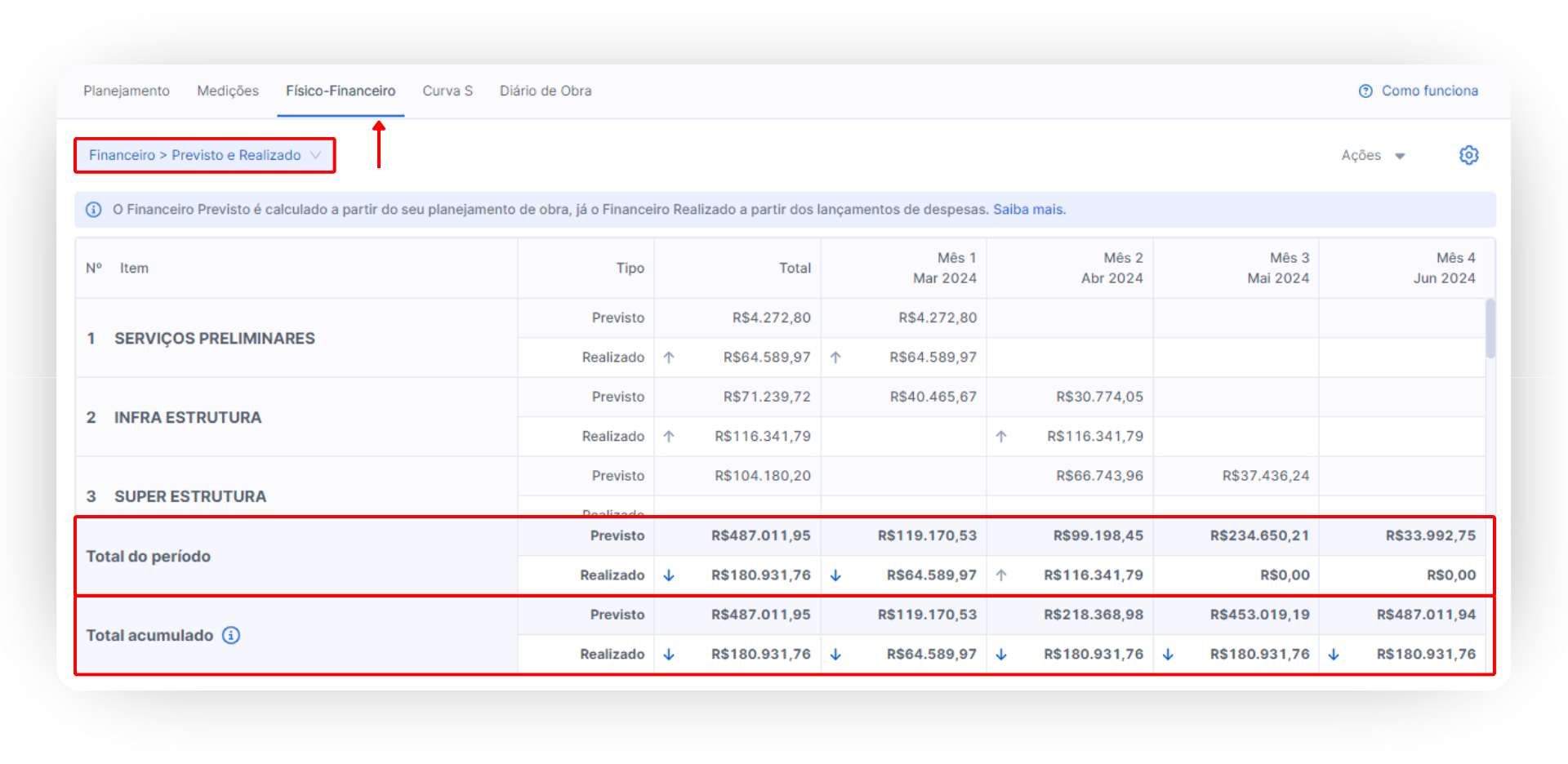The height and width of the screenshot is (764, 1568).
Task: Click the info icon in the blue banner
Action: click(94, 210)
